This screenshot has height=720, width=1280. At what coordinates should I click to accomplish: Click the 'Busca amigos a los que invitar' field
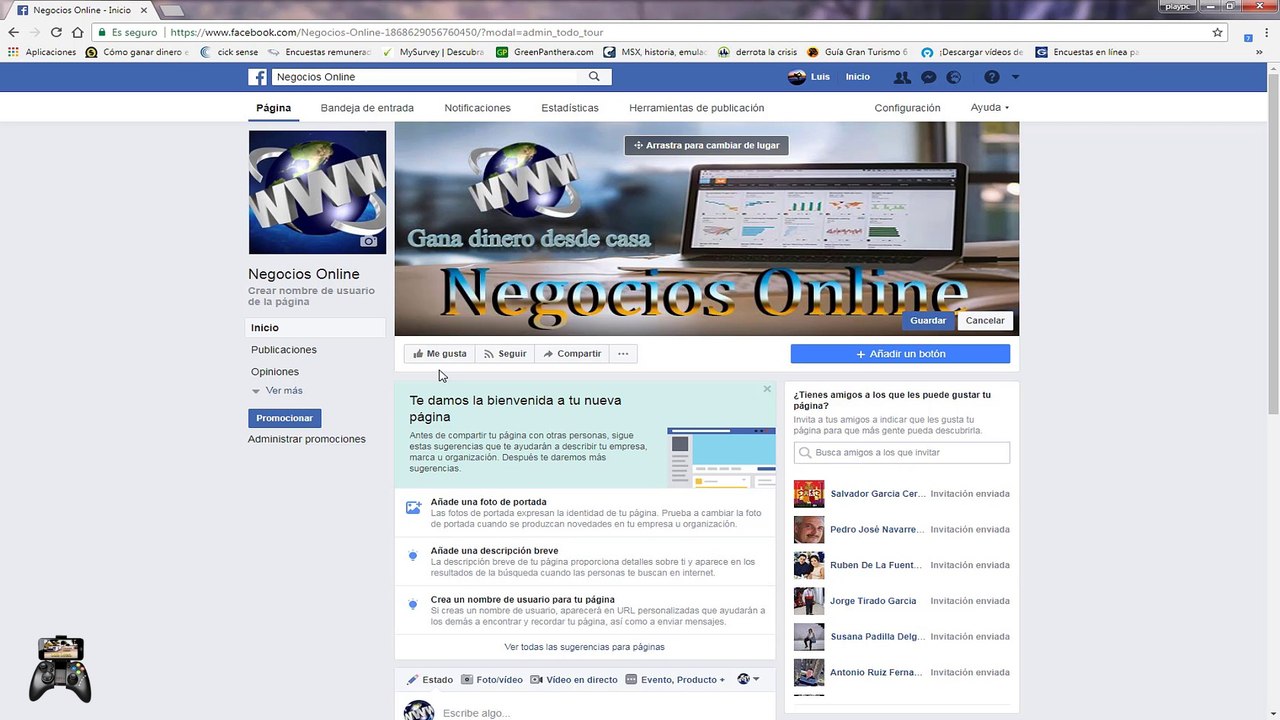(x=902, y=453)
